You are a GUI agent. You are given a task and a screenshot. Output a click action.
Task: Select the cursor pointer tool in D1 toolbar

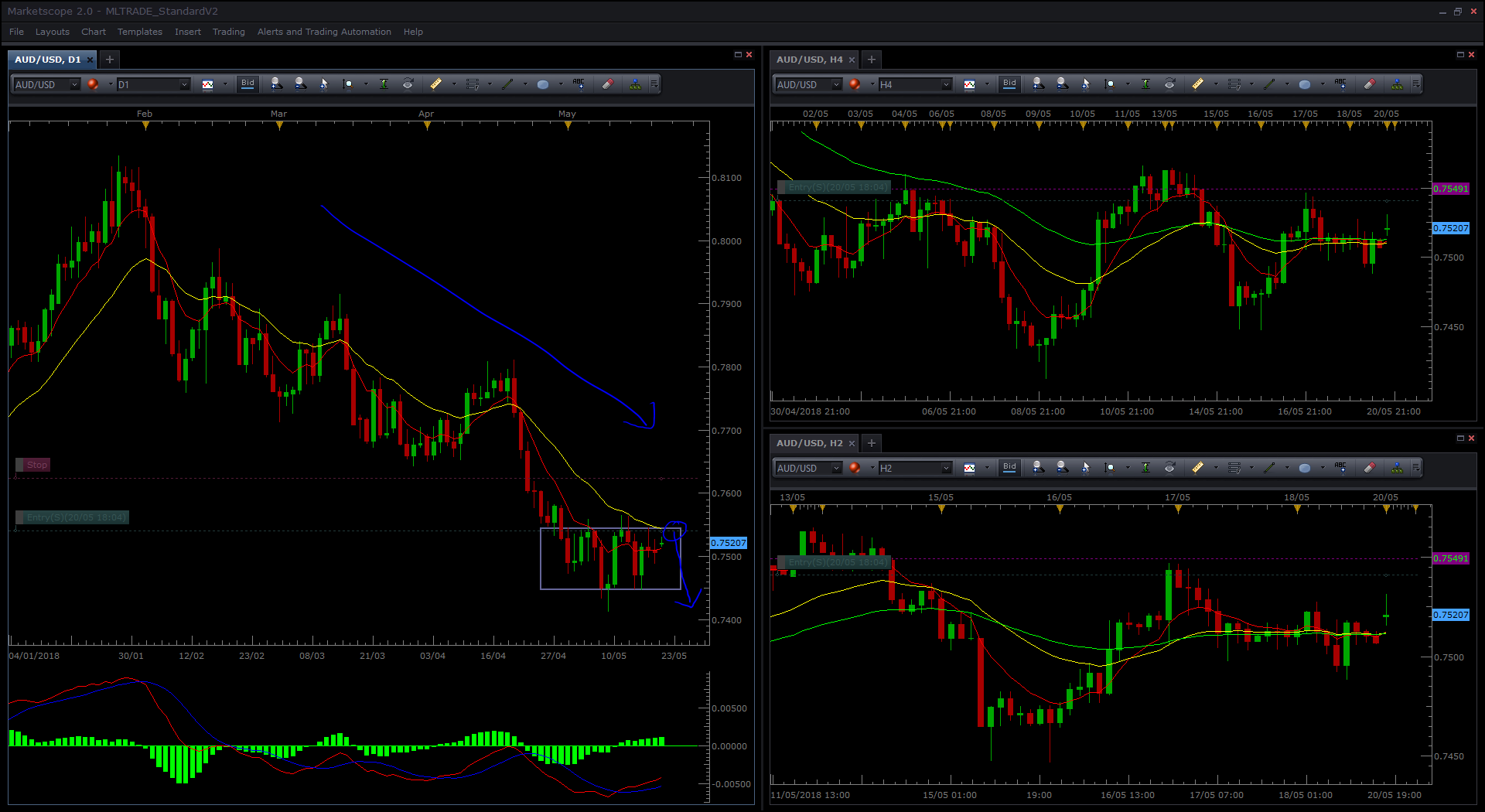(x=324, y=84)
